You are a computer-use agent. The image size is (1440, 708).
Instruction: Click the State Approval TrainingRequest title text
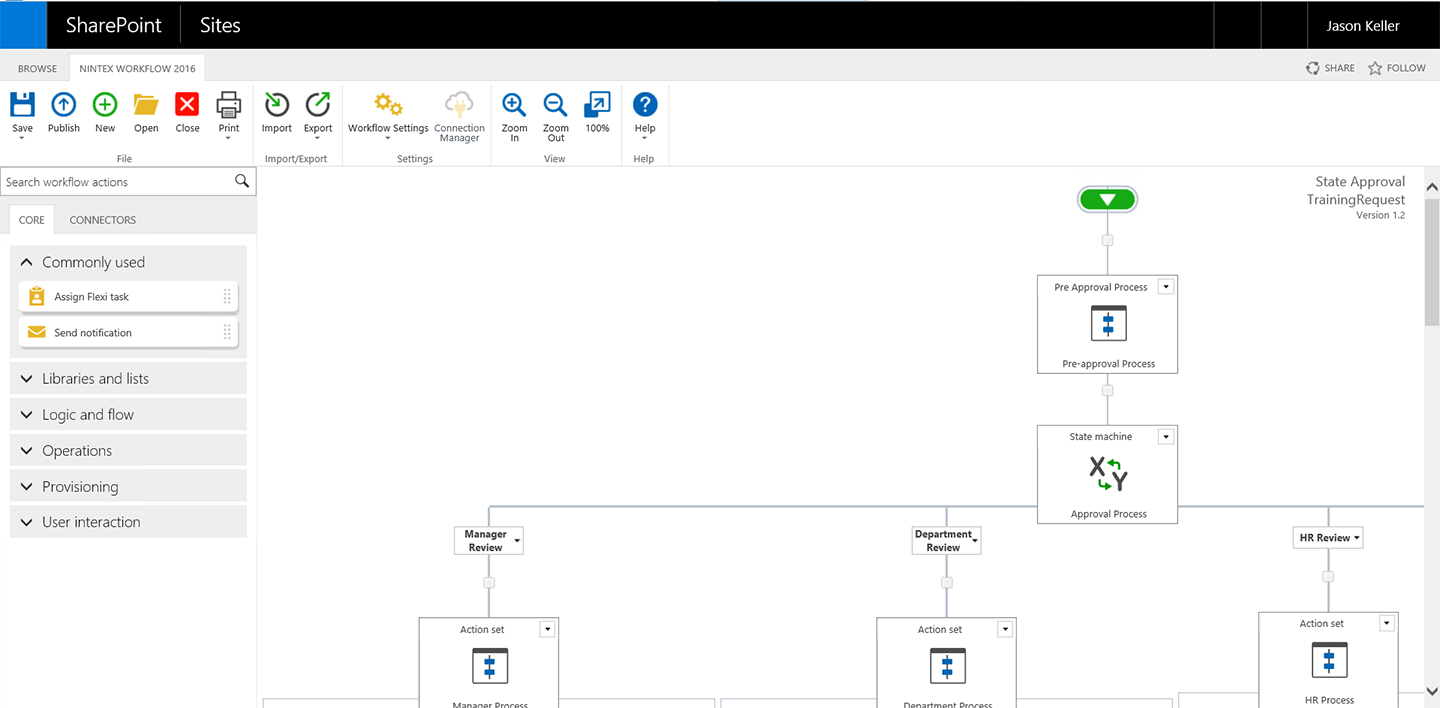(1356, 191)
